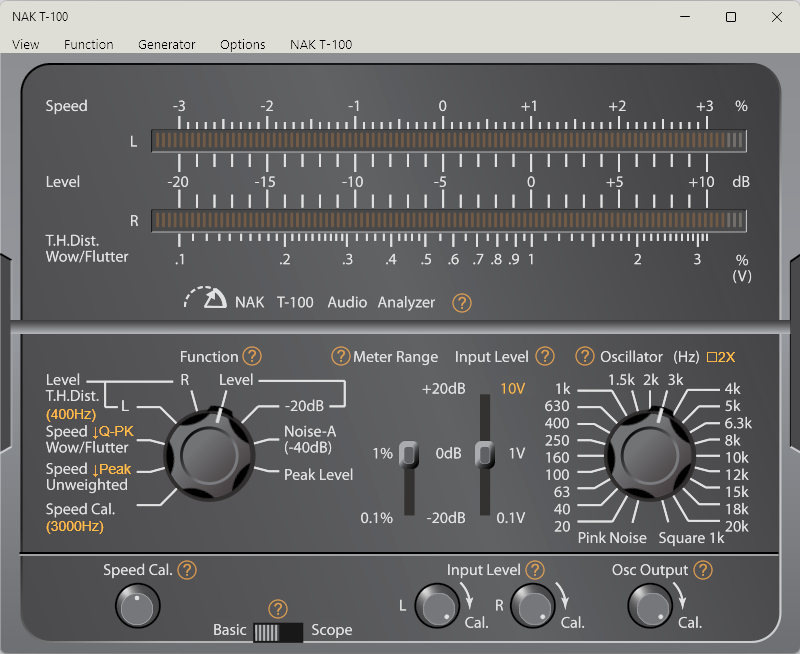This screenshot has height=654, width=800.
Task: Click the Meter Range slider handle
Action: coord(409,455)
